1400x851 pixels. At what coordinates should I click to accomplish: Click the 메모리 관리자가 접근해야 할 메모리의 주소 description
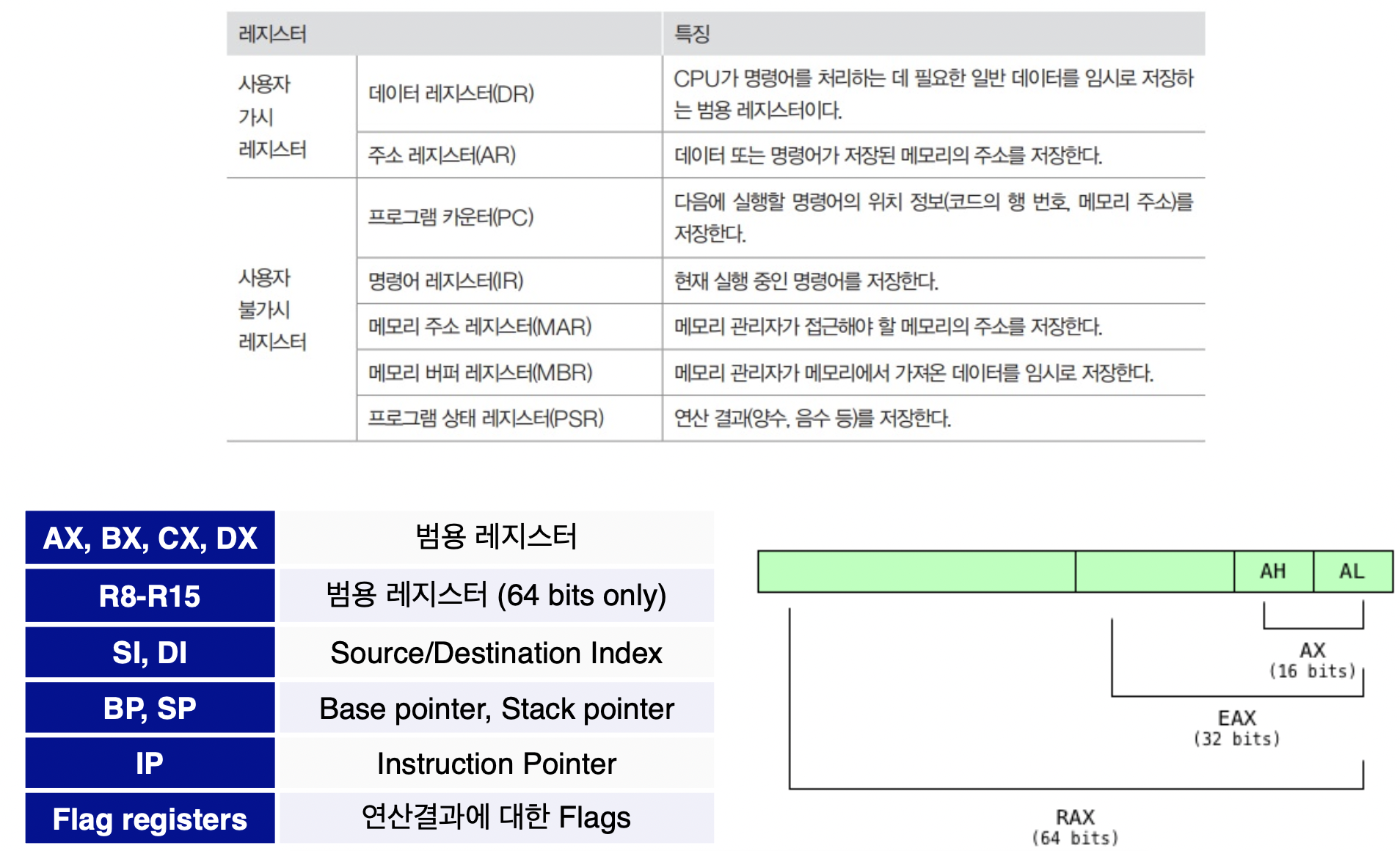[933, 326]
